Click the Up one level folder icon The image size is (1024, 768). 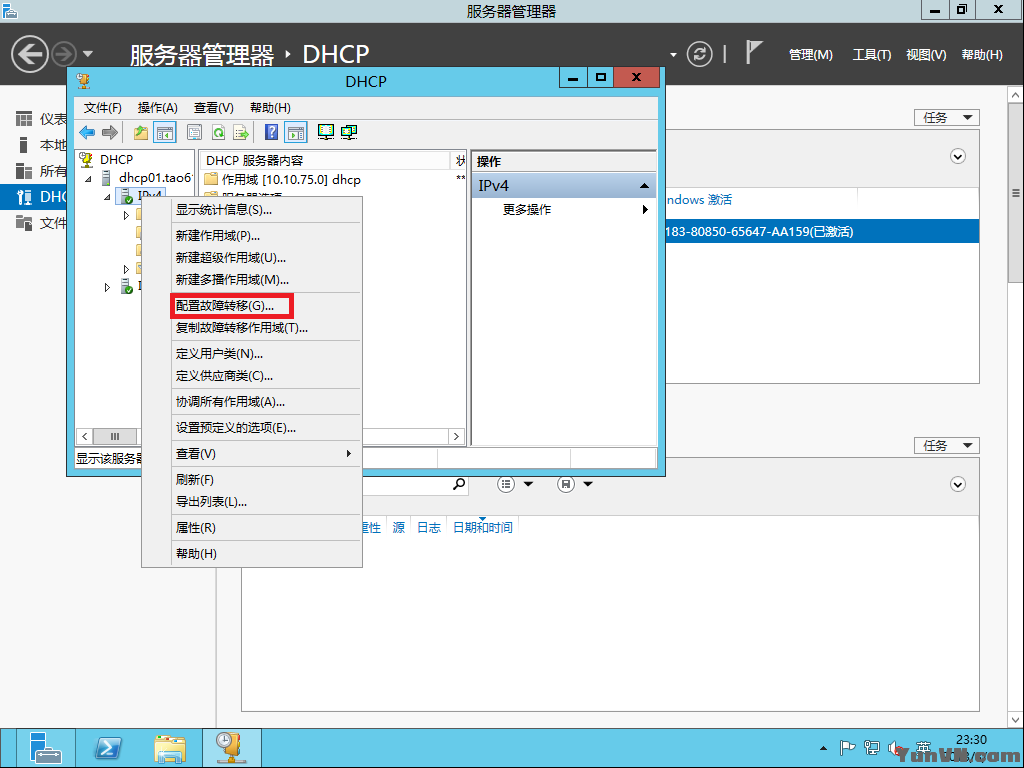(140, 133)
